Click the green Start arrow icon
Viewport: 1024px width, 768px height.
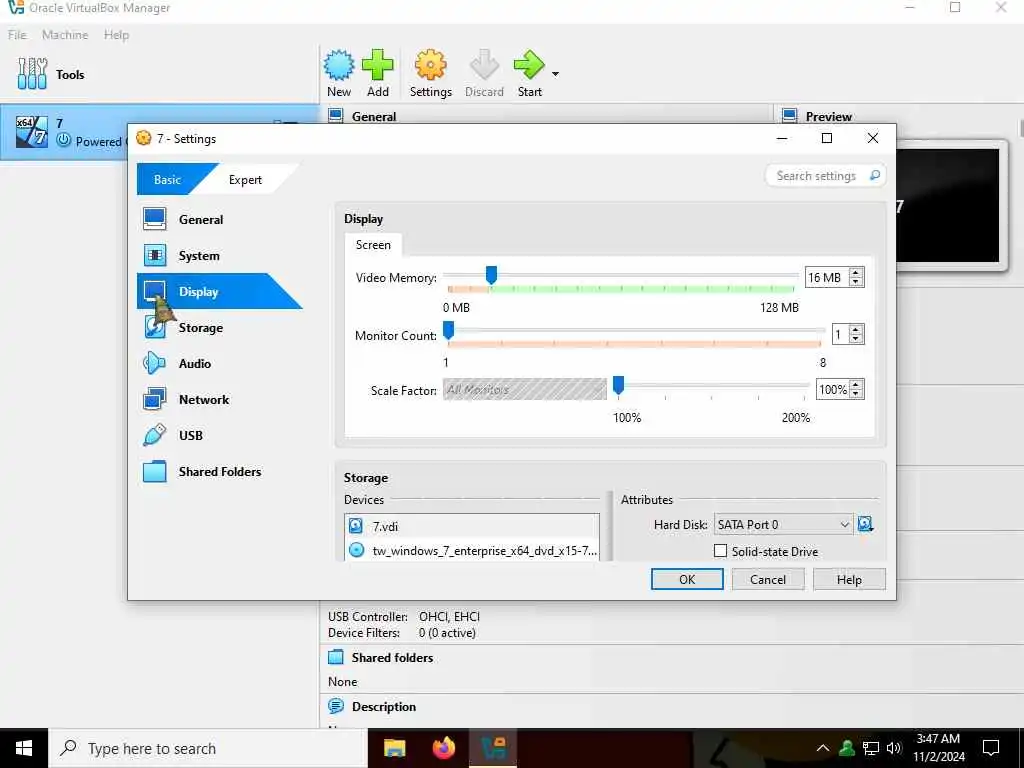(529, 65)
